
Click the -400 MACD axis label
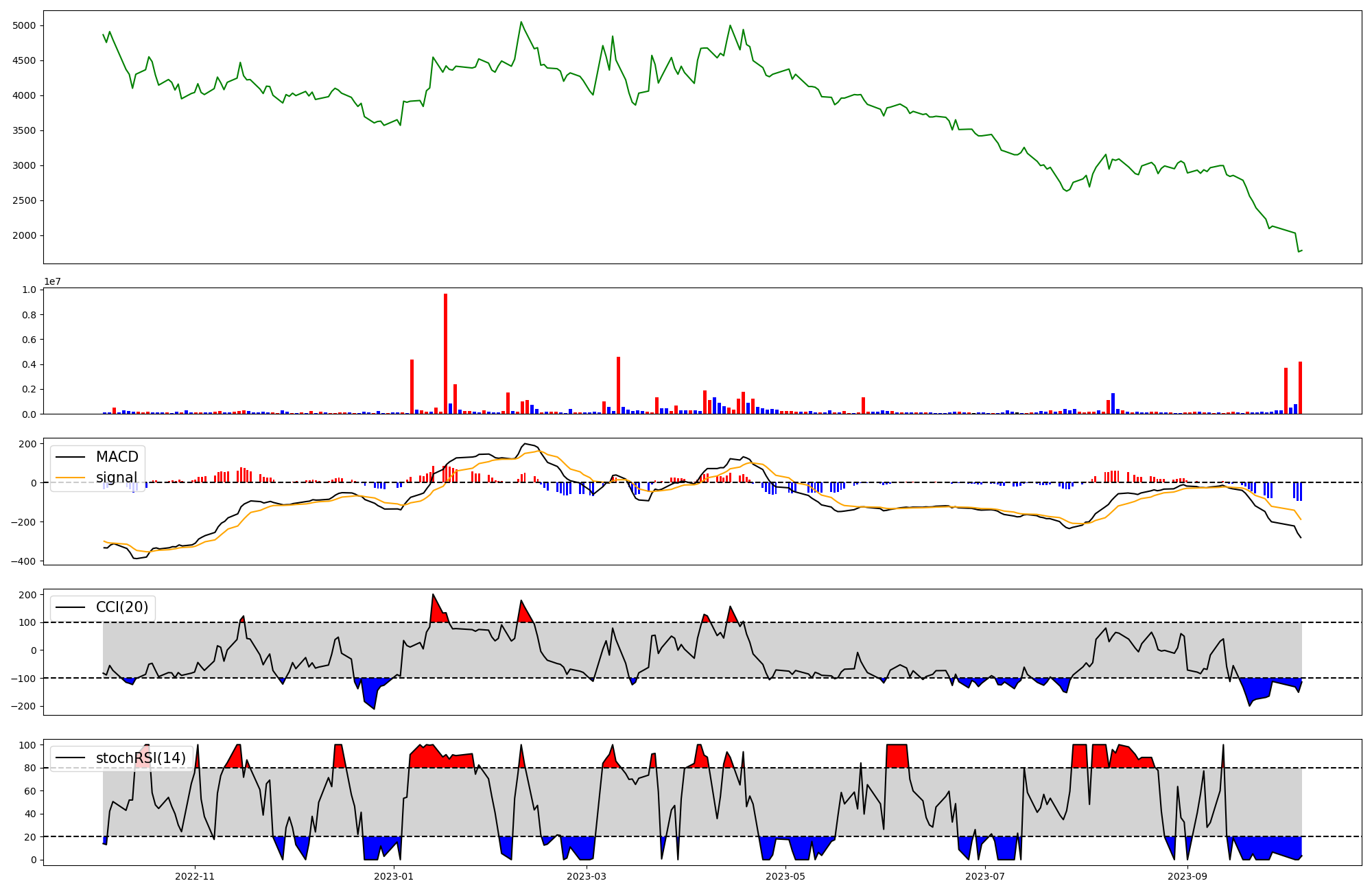(x=23, y=561)
